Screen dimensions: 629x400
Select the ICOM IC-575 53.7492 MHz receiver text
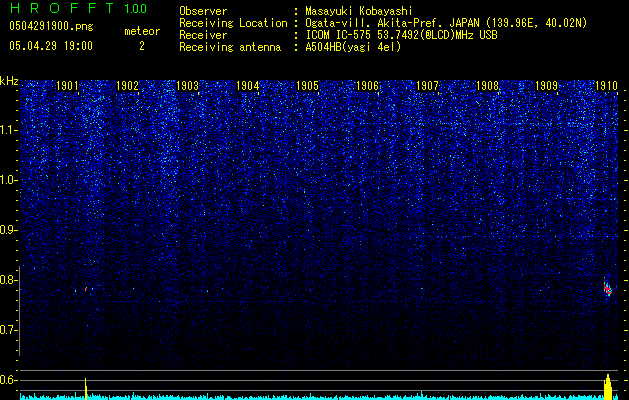[401, 35]
